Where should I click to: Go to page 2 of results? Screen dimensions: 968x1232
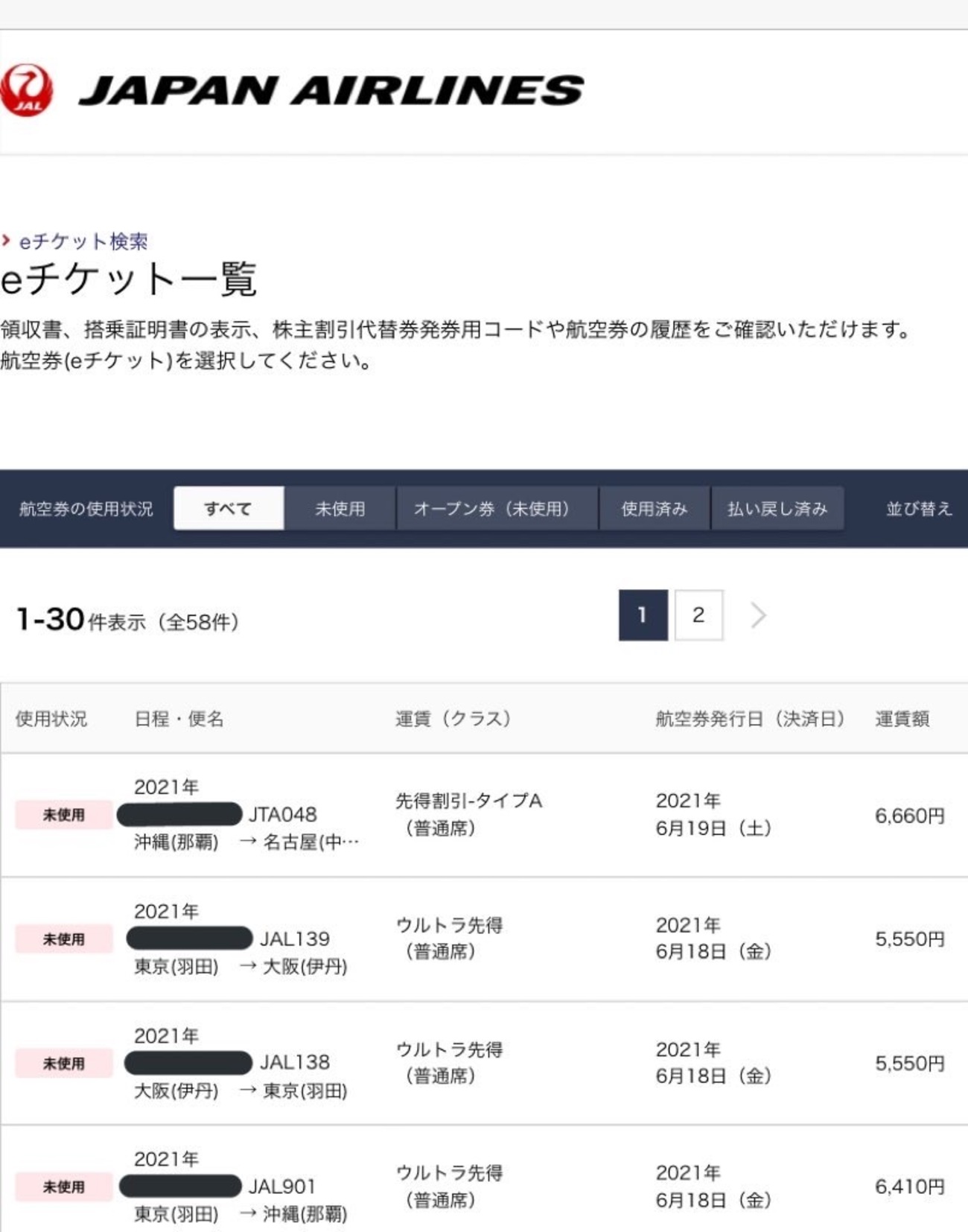click(698, 615)
